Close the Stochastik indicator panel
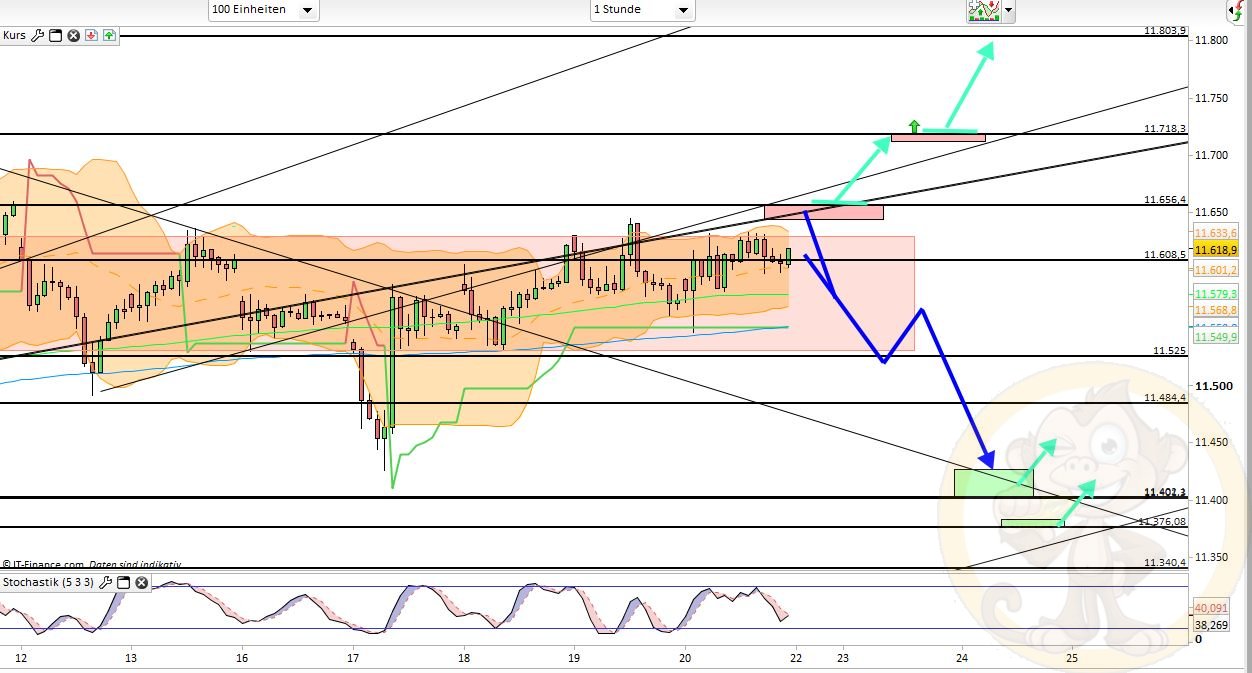Image resolution: width=1252 pixels, height=673 pixels. [141, 582]
